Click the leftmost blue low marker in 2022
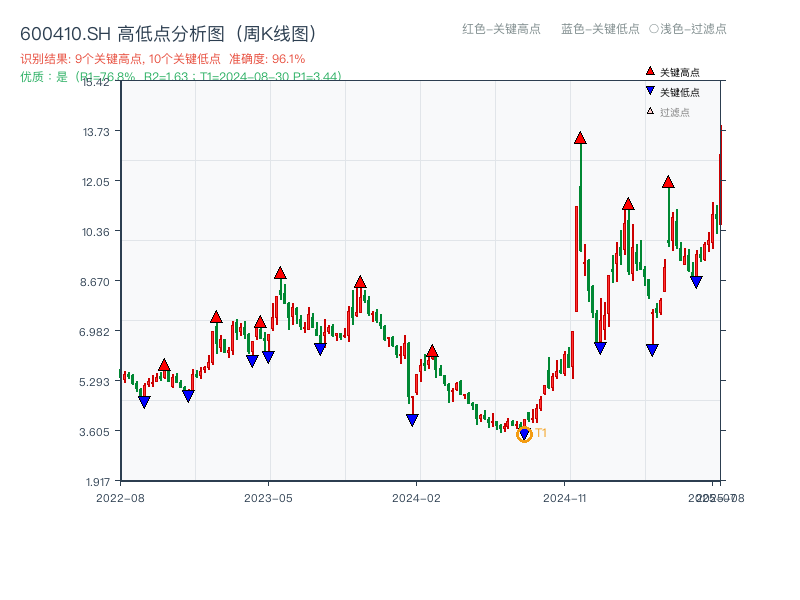Viewport: 800px width, 600px height. pyautogui.click(x=143, y=403)
